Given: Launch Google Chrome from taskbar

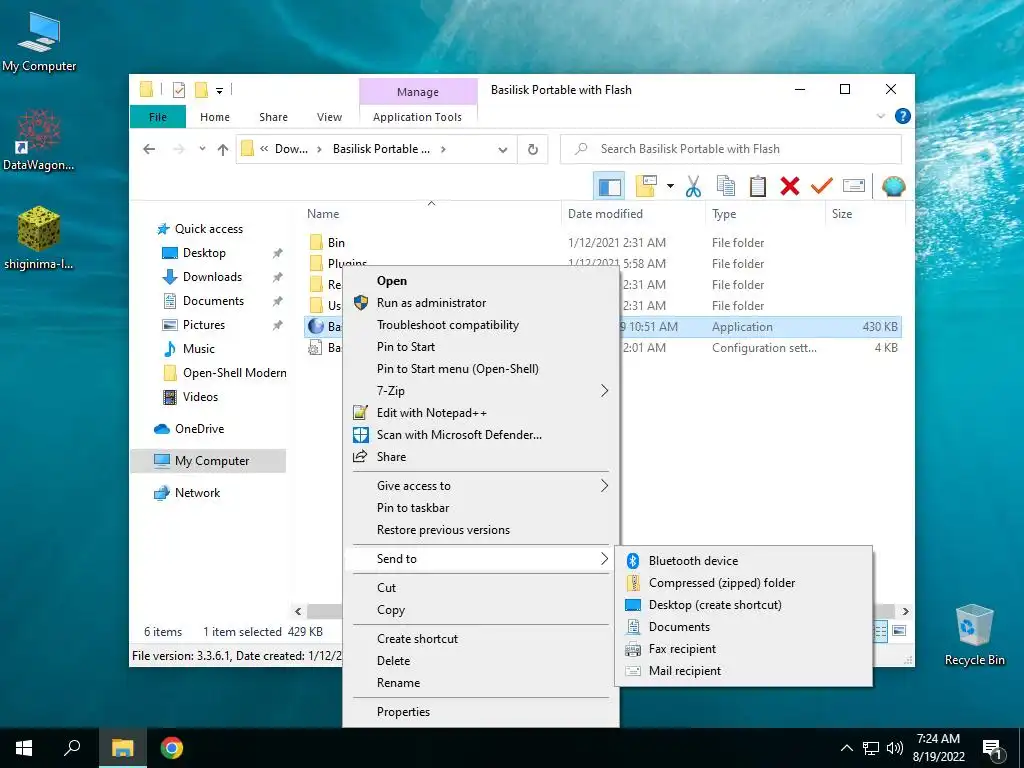Looking at the screenshot, I should (x=172, y=748).
